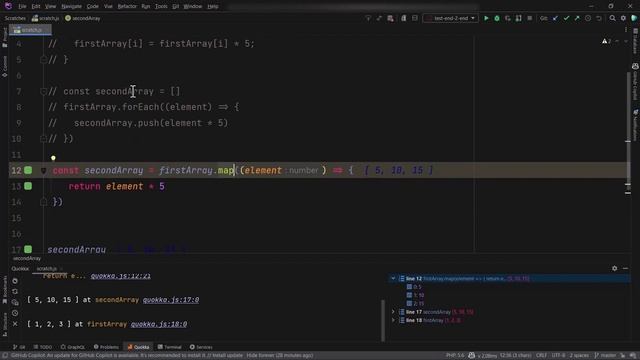Viewport: 640px width, 360px height.
Task: Expand the line 18 firstArray node
Action: pyautogui.click(x=393, y=320)
